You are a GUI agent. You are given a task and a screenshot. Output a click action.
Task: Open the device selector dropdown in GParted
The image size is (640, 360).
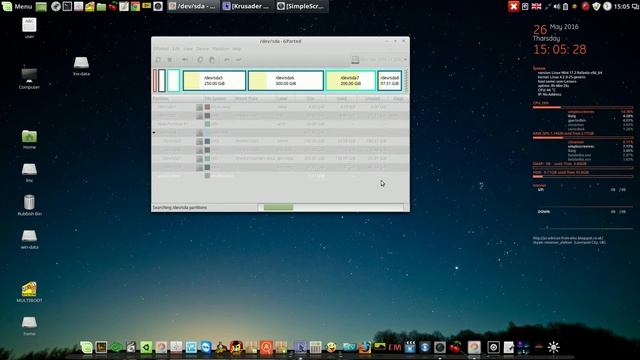coord(380,60)
